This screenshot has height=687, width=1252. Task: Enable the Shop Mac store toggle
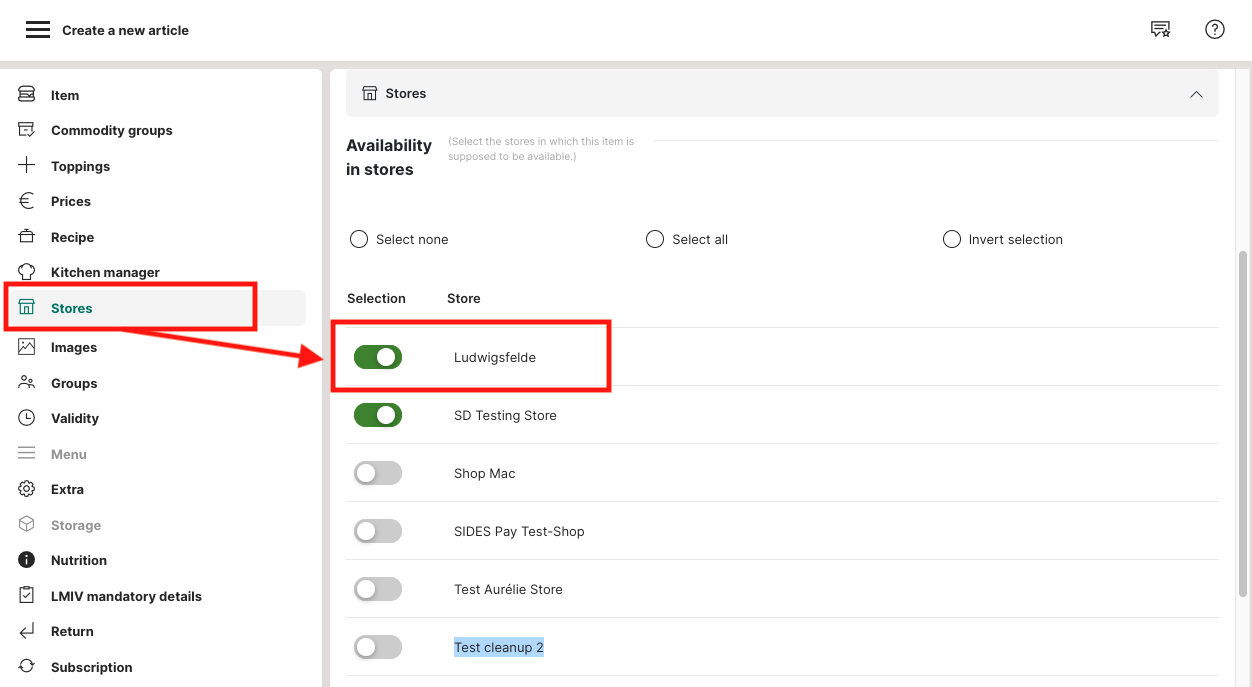[x=378, y=473]
